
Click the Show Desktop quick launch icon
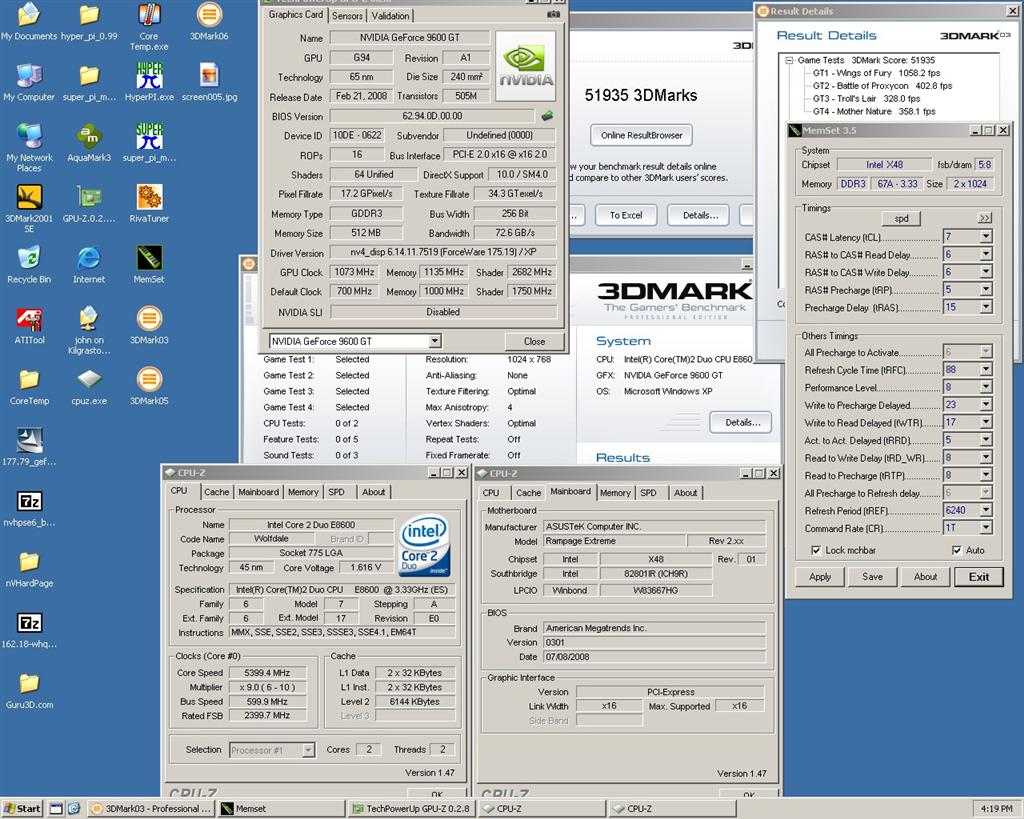click(56, 809)
